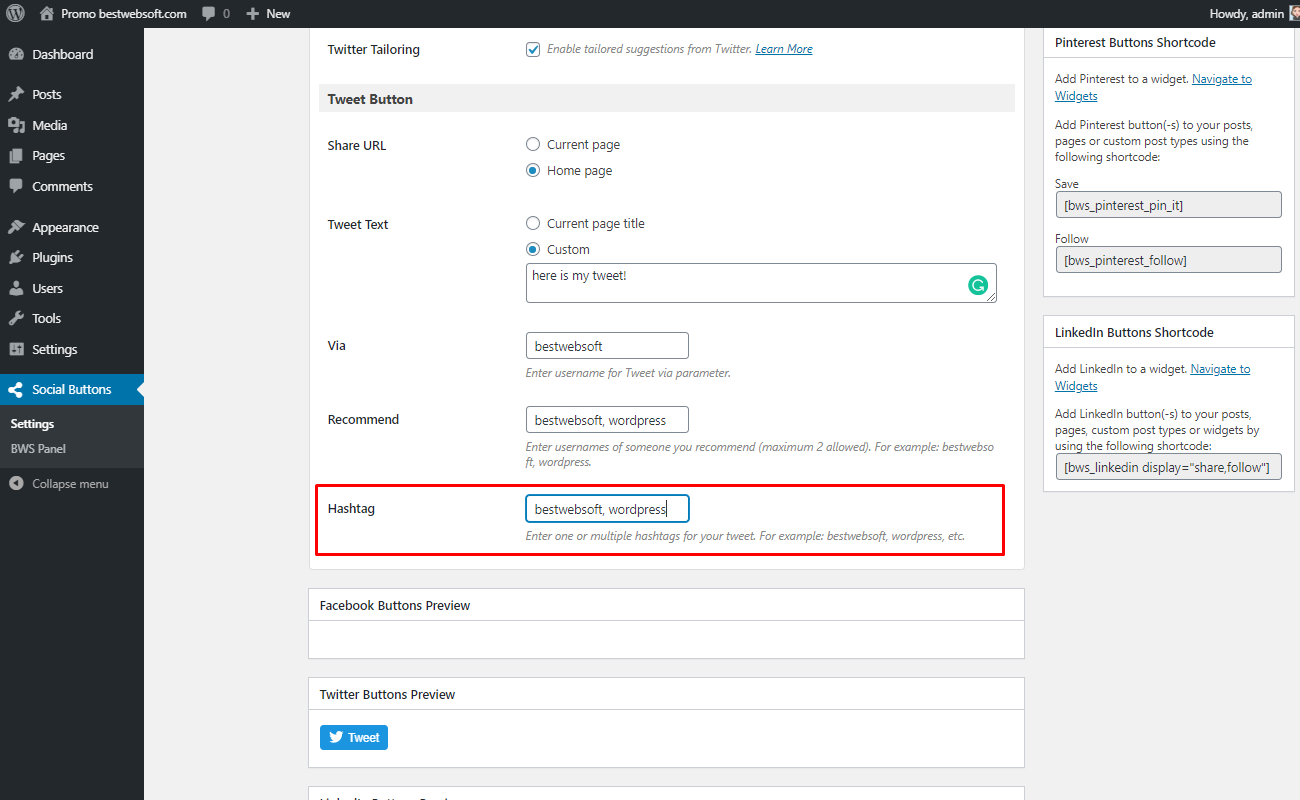Click the Learn More link

[x=784, y=49]
